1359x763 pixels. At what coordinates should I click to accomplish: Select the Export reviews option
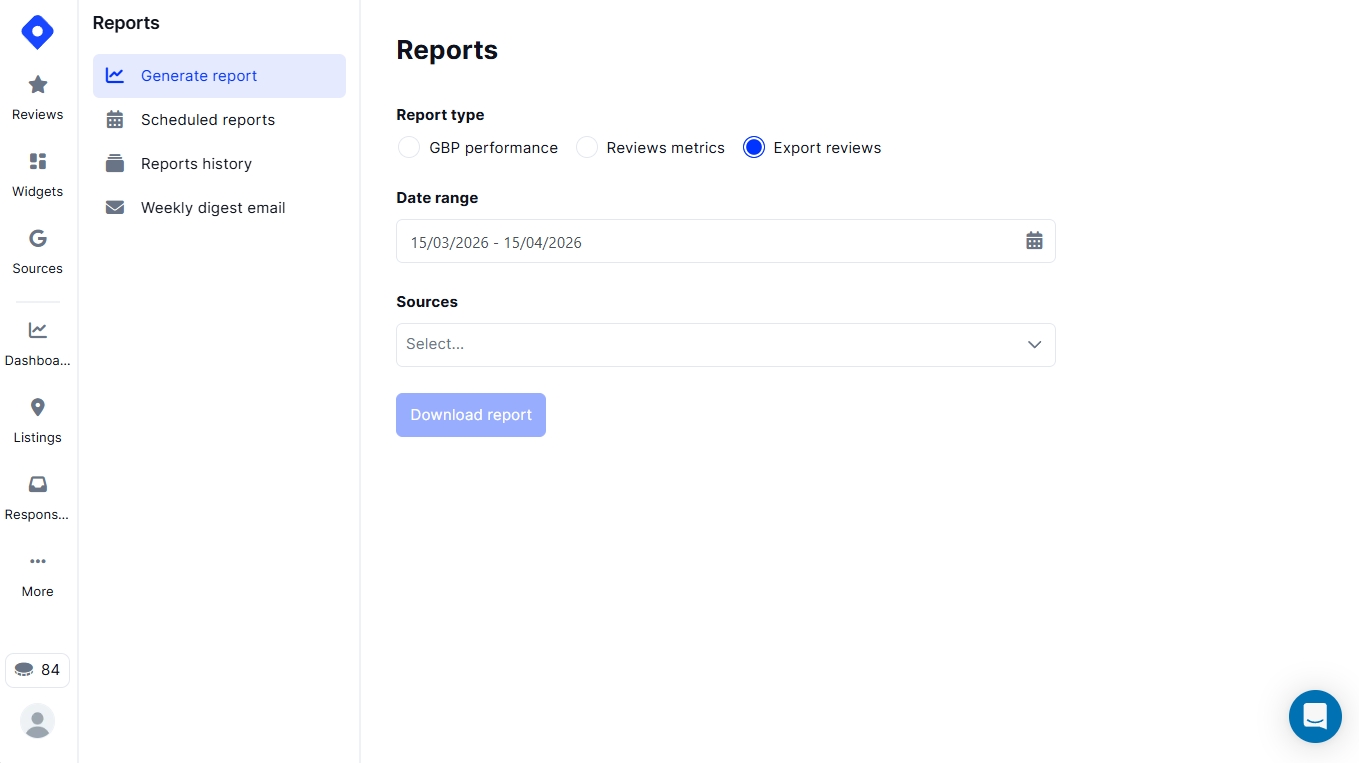pos(754,147)
